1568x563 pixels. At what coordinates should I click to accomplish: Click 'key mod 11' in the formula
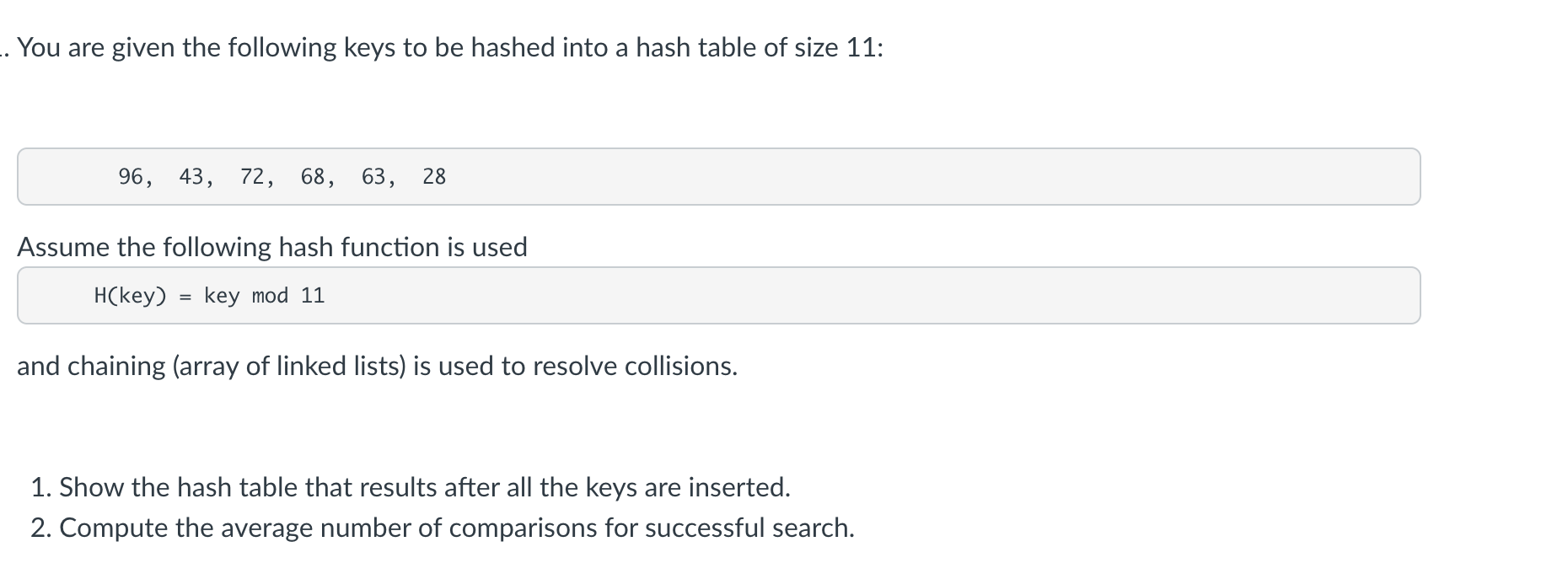[x=264, y=296]
